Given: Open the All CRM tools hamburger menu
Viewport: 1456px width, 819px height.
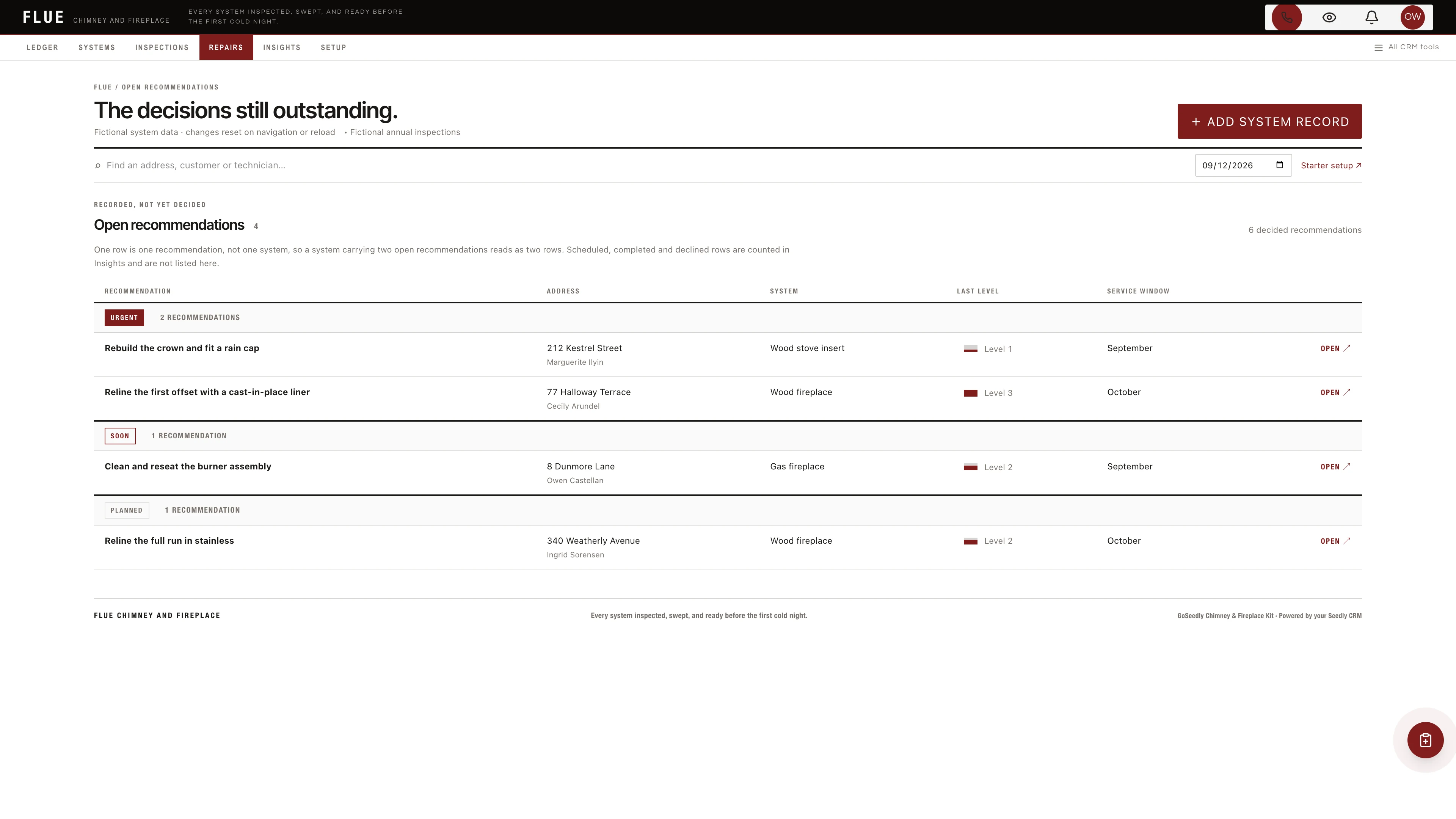Looking at the screenshot, I should tap(1406, 47).
